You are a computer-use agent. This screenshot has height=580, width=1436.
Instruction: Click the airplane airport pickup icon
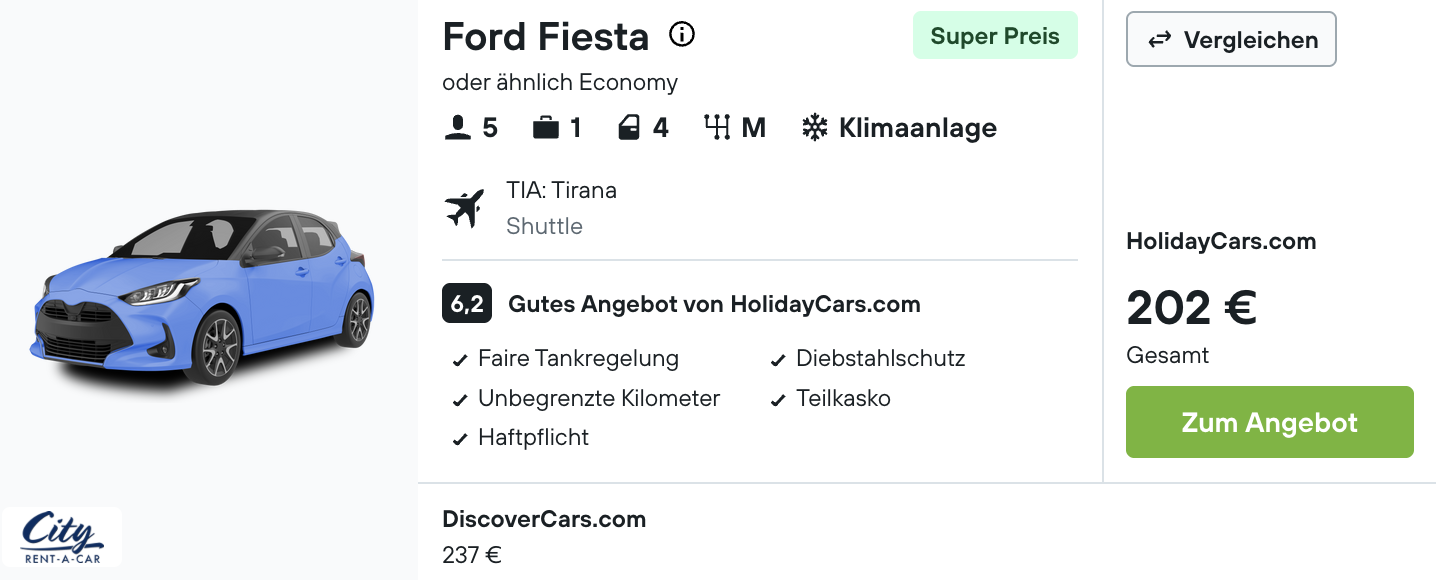point(464,208)
